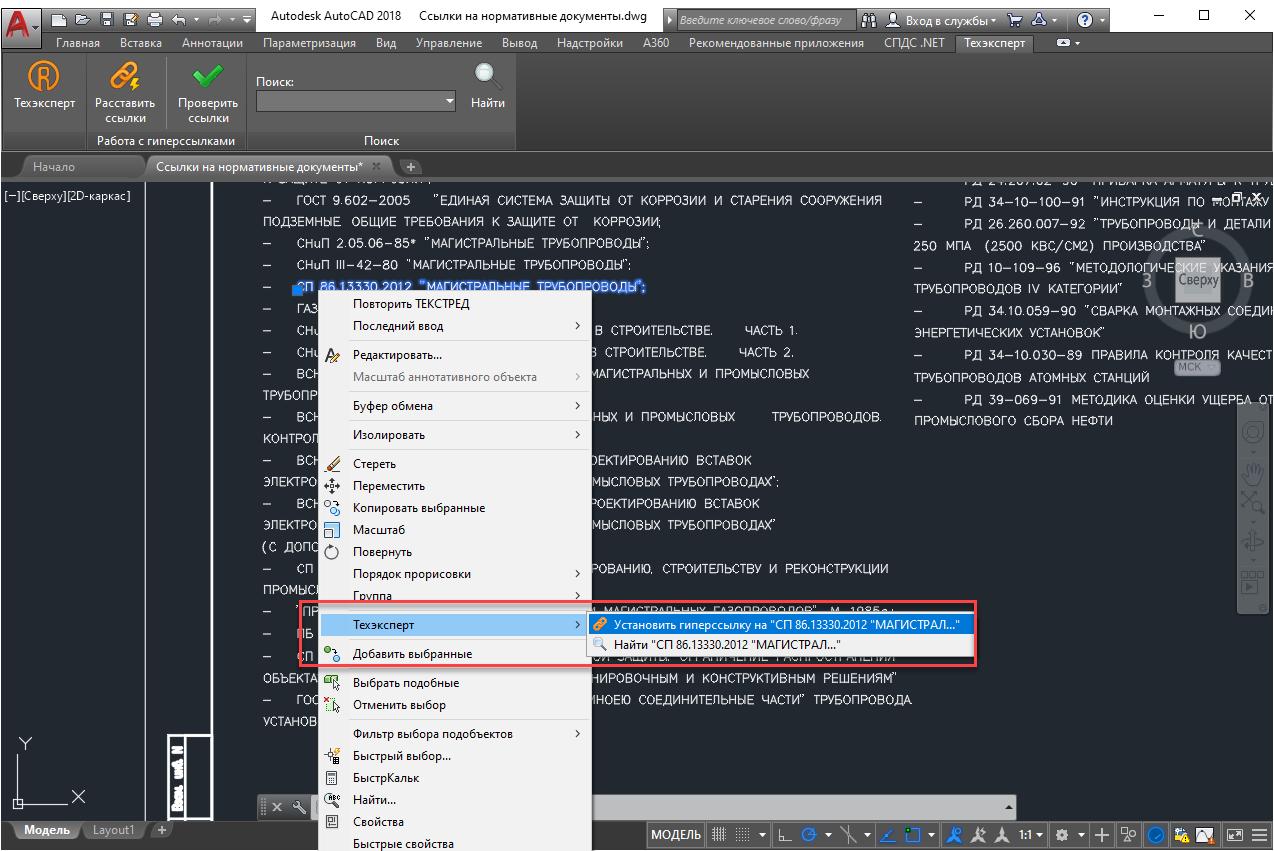Open the Поиск combo box dropdown
This screenshot has width=1274, height=851.
(449, 101)
